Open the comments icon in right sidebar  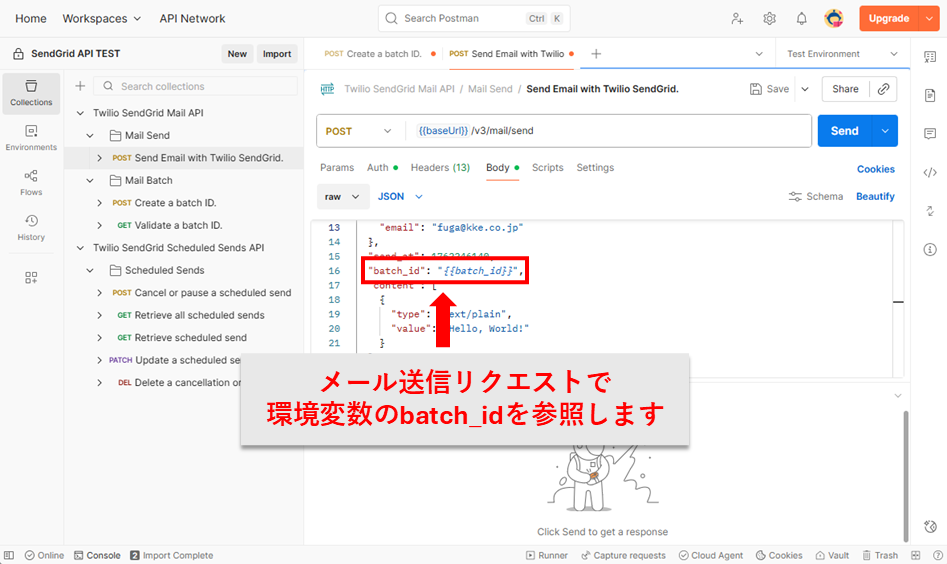click(x=930, y=133)
